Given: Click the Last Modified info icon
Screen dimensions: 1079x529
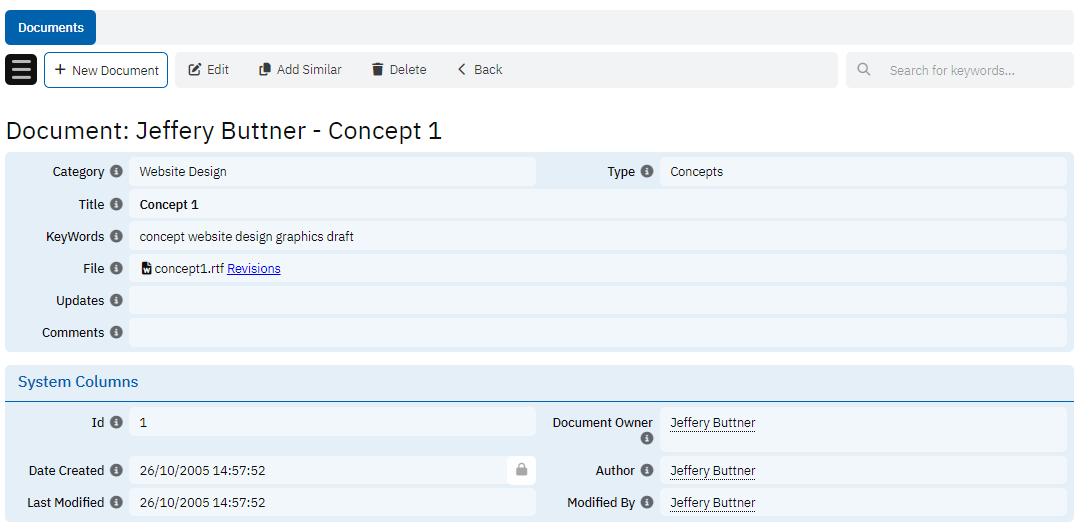Looking at the screenshot, I should pyautogui.click(x=116, y=503).
